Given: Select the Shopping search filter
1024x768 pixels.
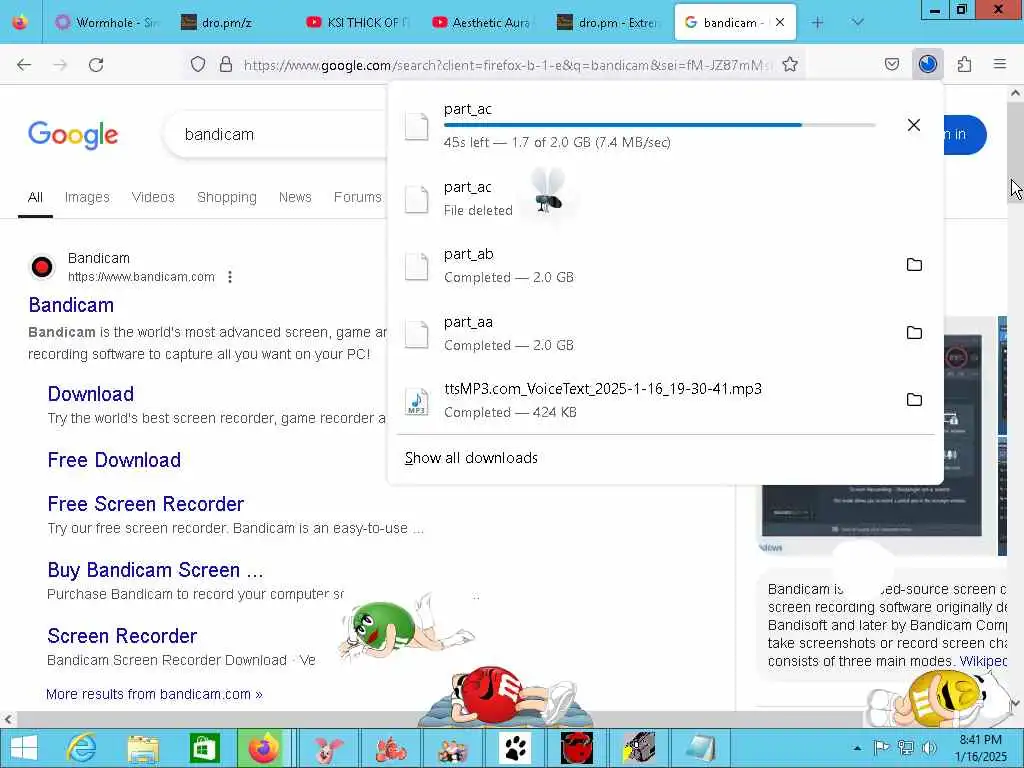Looking at the screenshot, I should click(227, 197).
